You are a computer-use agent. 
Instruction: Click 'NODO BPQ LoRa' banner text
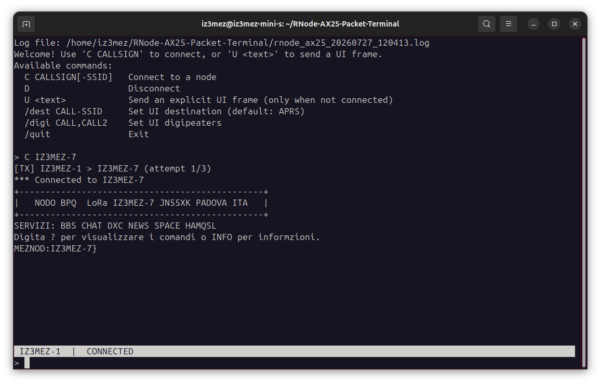click(x=141, y=203)
